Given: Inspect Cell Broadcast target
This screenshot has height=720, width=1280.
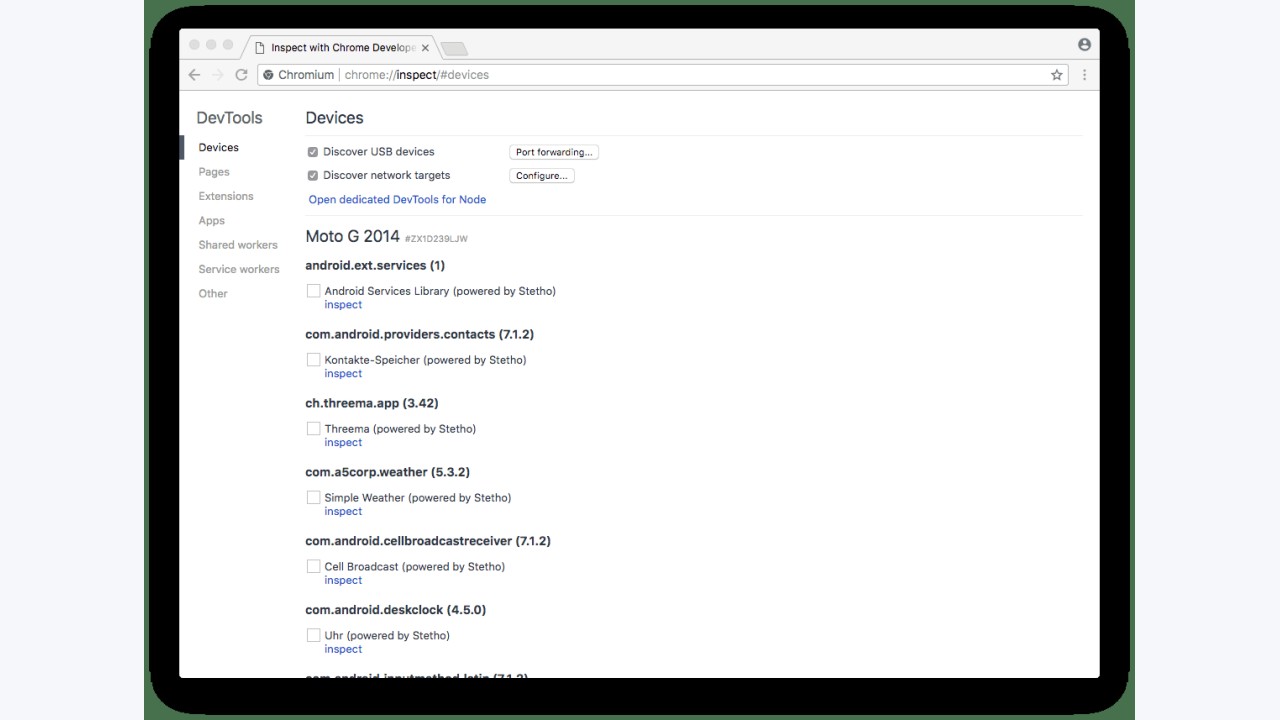Looking at the screenshot, I should point(343,581).
